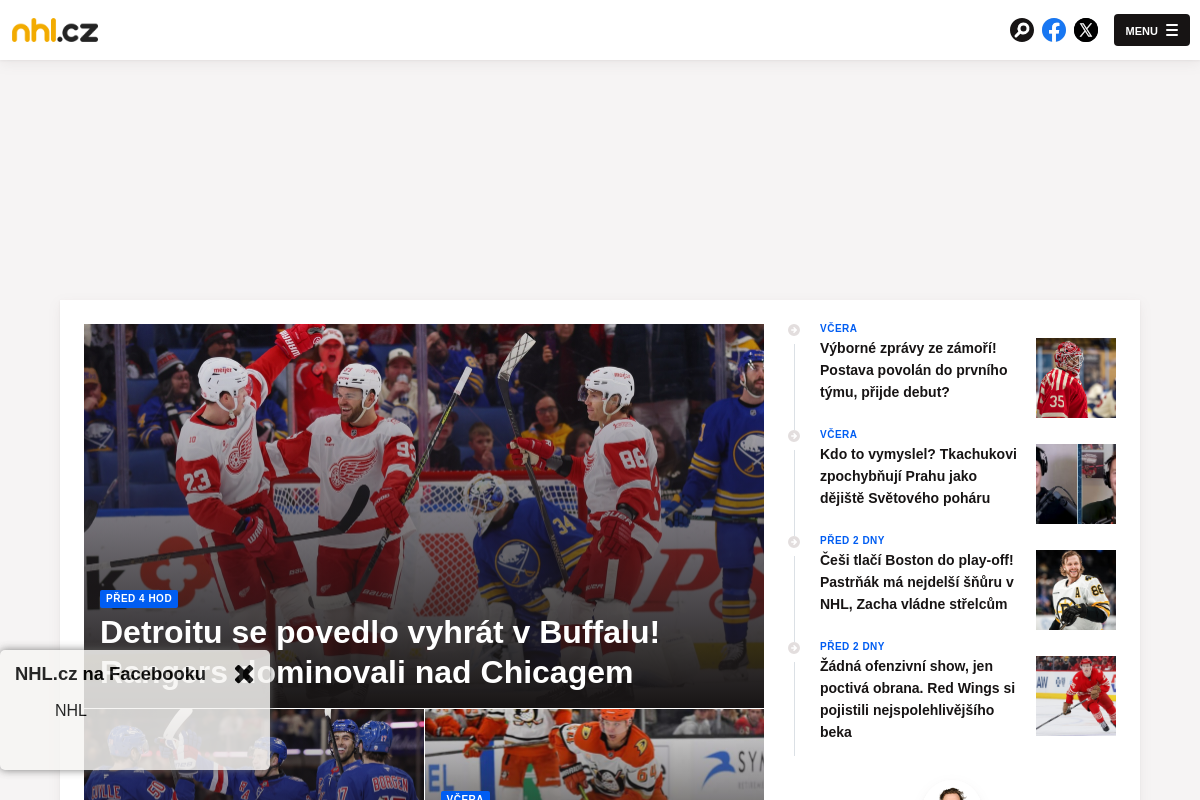Click the Anaheim Ducks game thumbnail
1200x800 pixels.
(x=594, y=755)
